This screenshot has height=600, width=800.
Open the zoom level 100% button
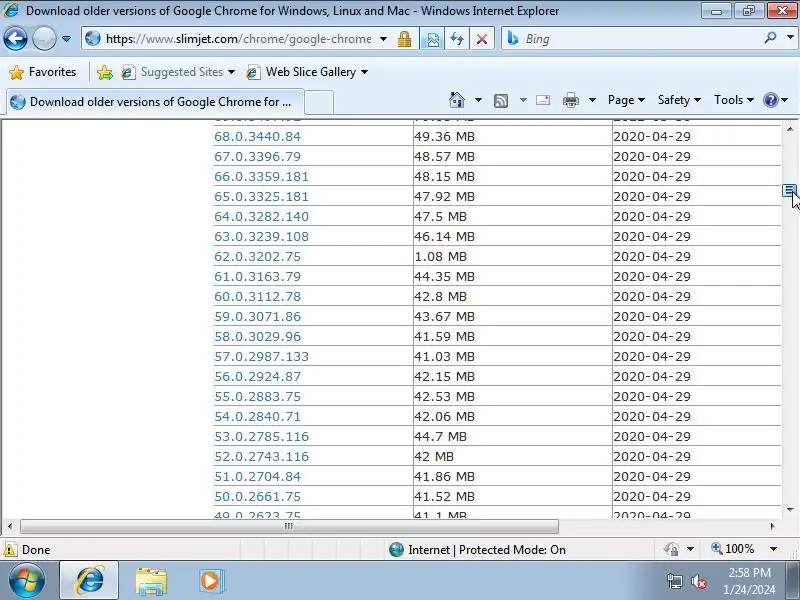pyautogui.click(x=733, y=549)
